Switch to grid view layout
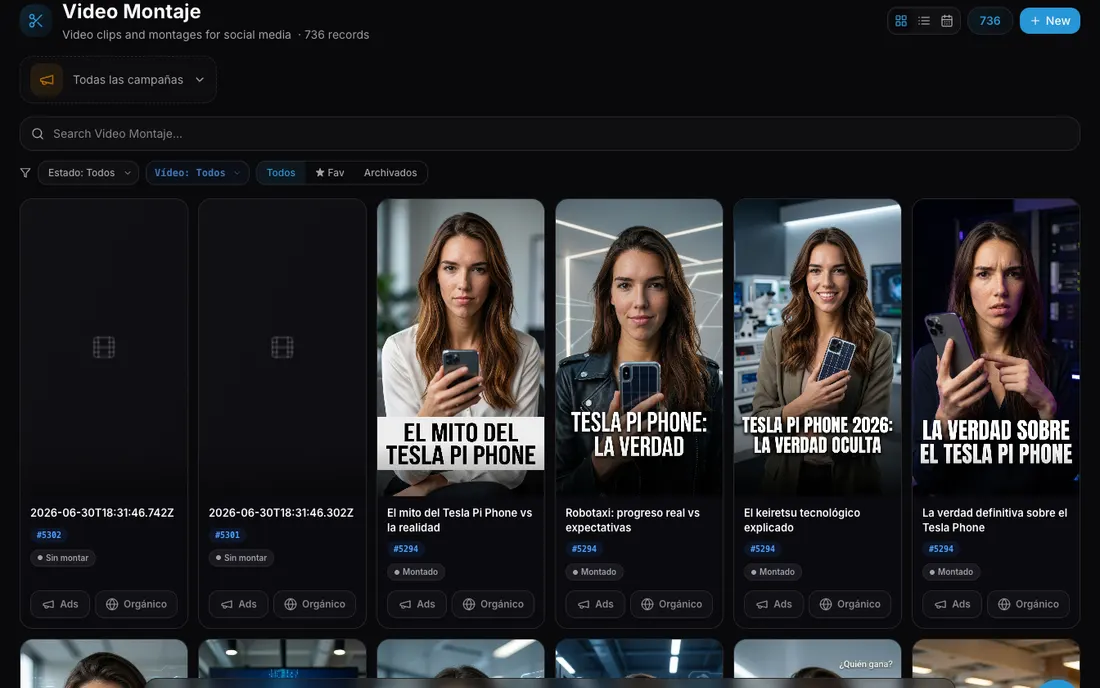Screen dimensions: 1100x688 click(x=901, y=21)
